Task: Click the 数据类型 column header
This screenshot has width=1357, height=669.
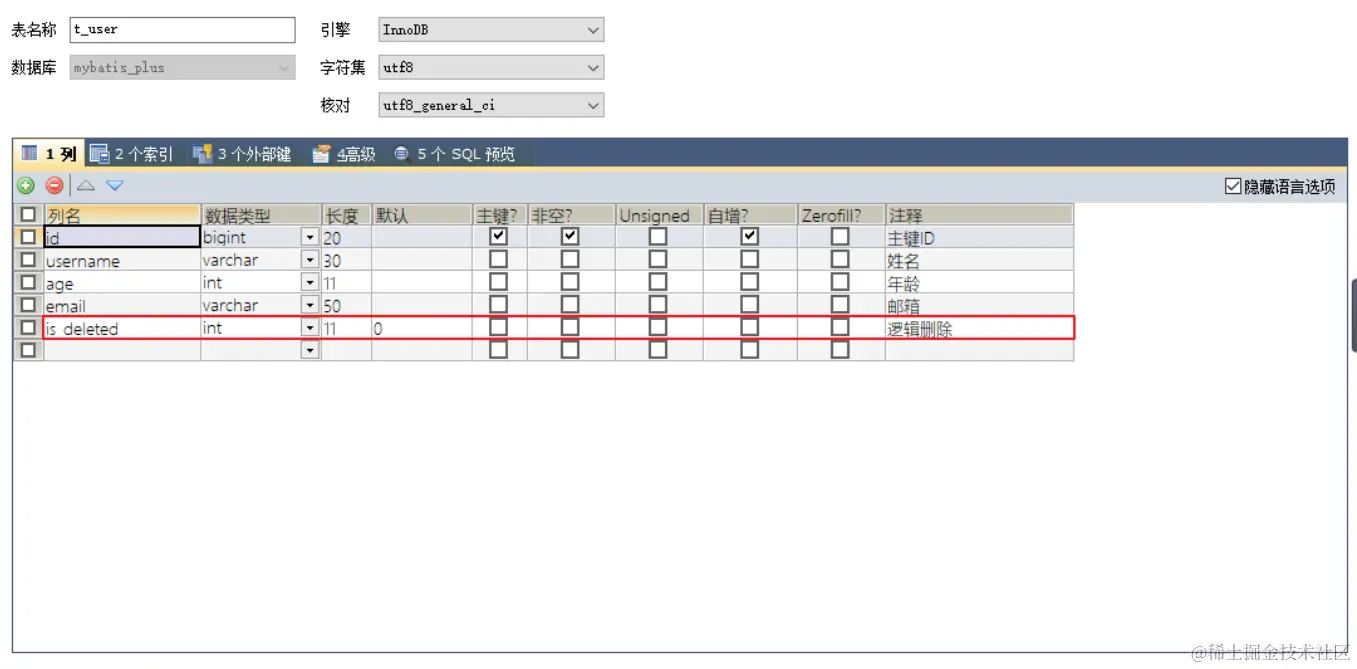Action: (261, 215)
